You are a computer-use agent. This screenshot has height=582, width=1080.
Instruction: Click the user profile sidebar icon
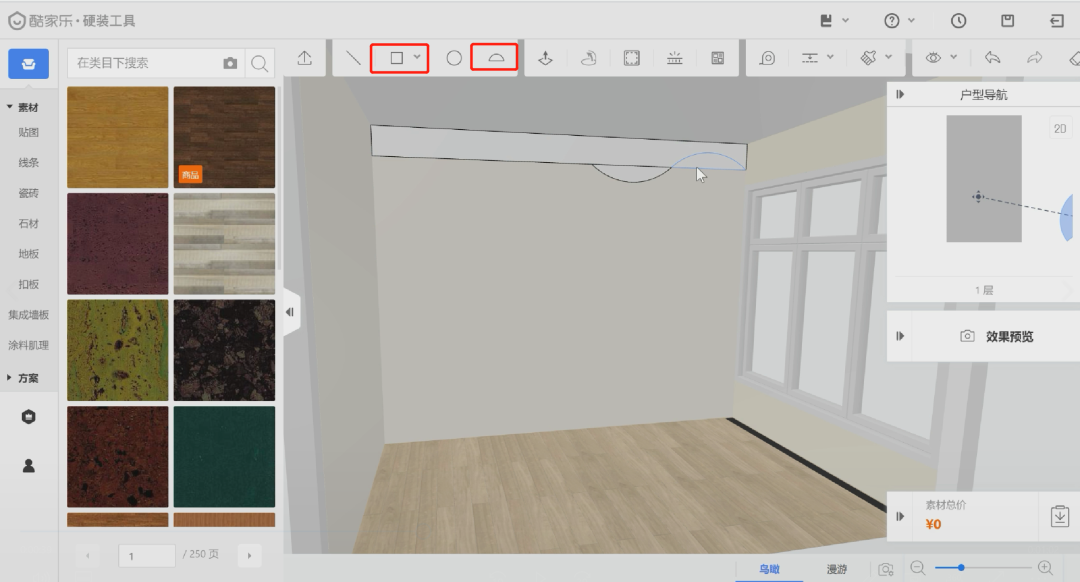(28, 466)
